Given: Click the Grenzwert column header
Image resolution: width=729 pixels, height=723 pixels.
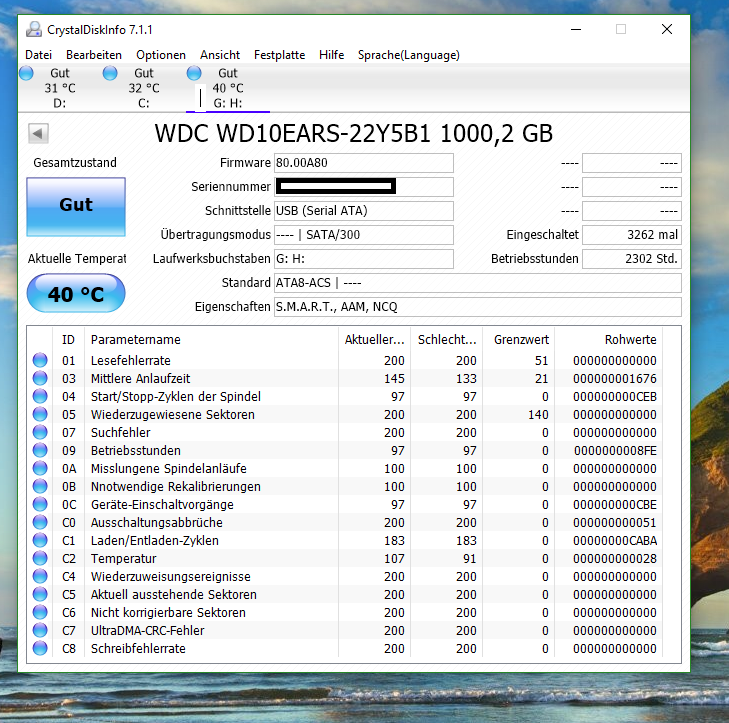Looking at the screenshot, I should click(x=519, y=339).
